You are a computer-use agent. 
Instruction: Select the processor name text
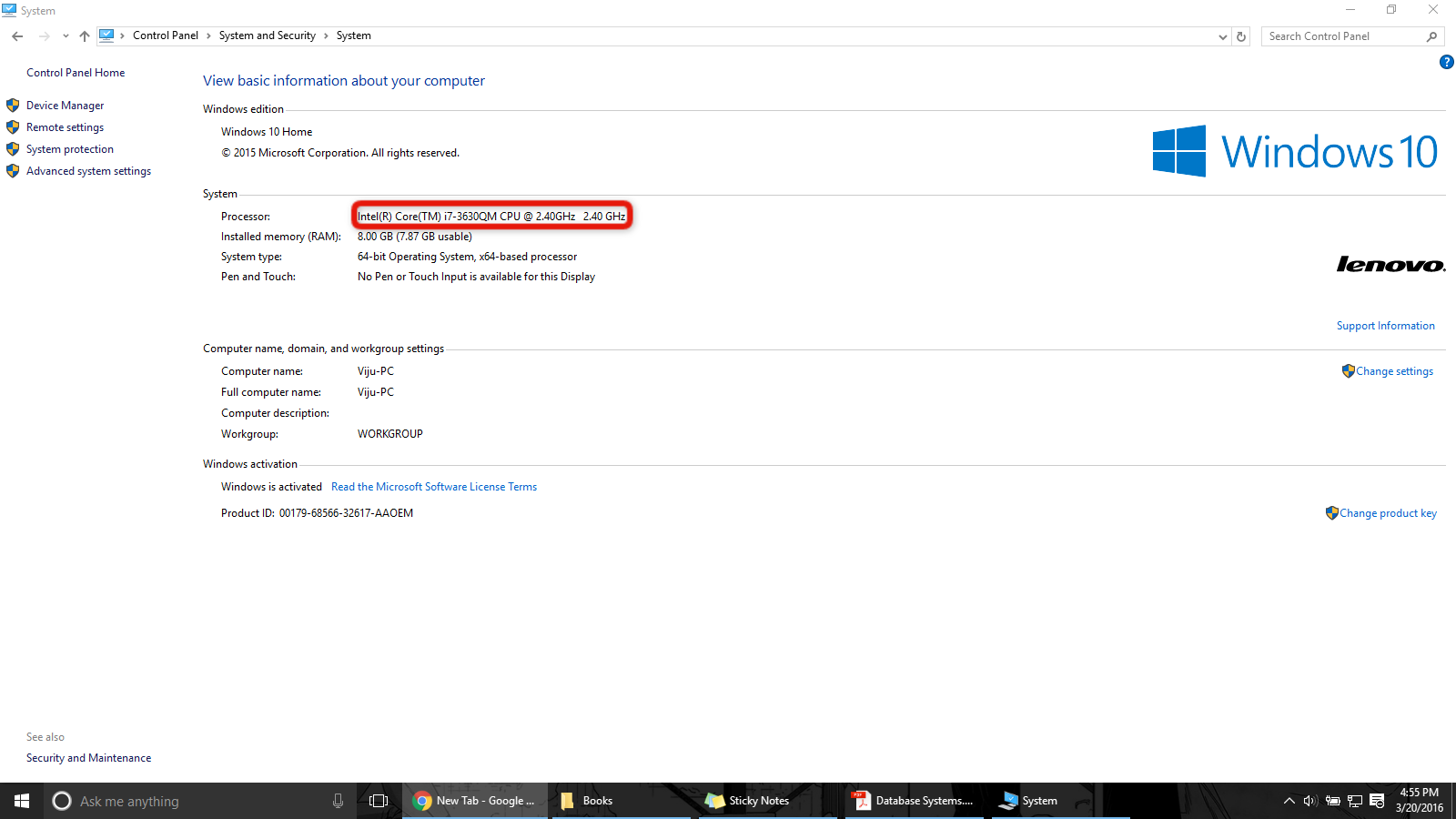click(x=491, y=217)
